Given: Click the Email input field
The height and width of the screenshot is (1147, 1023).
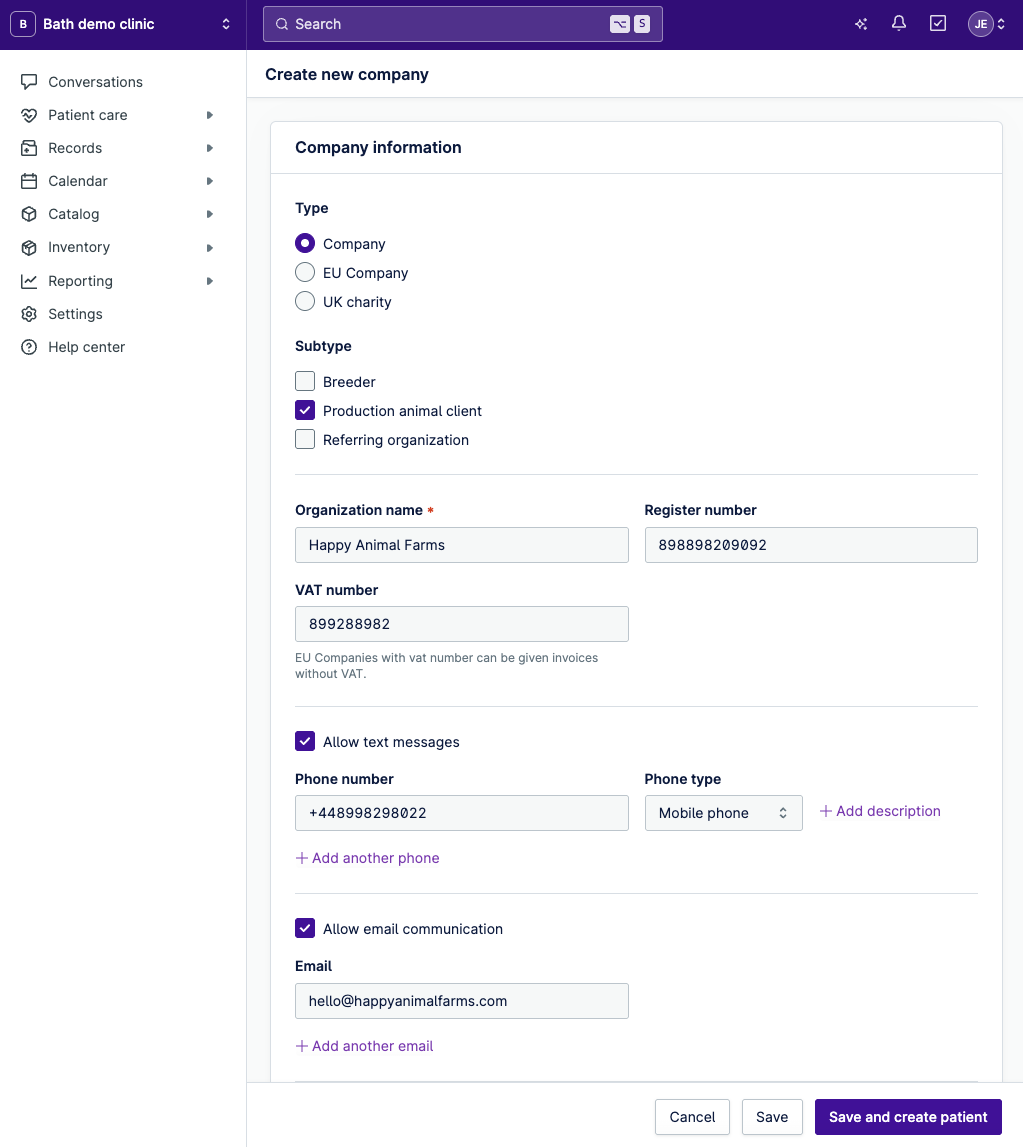Looking at the screenshot, I should coord(462,1001).
